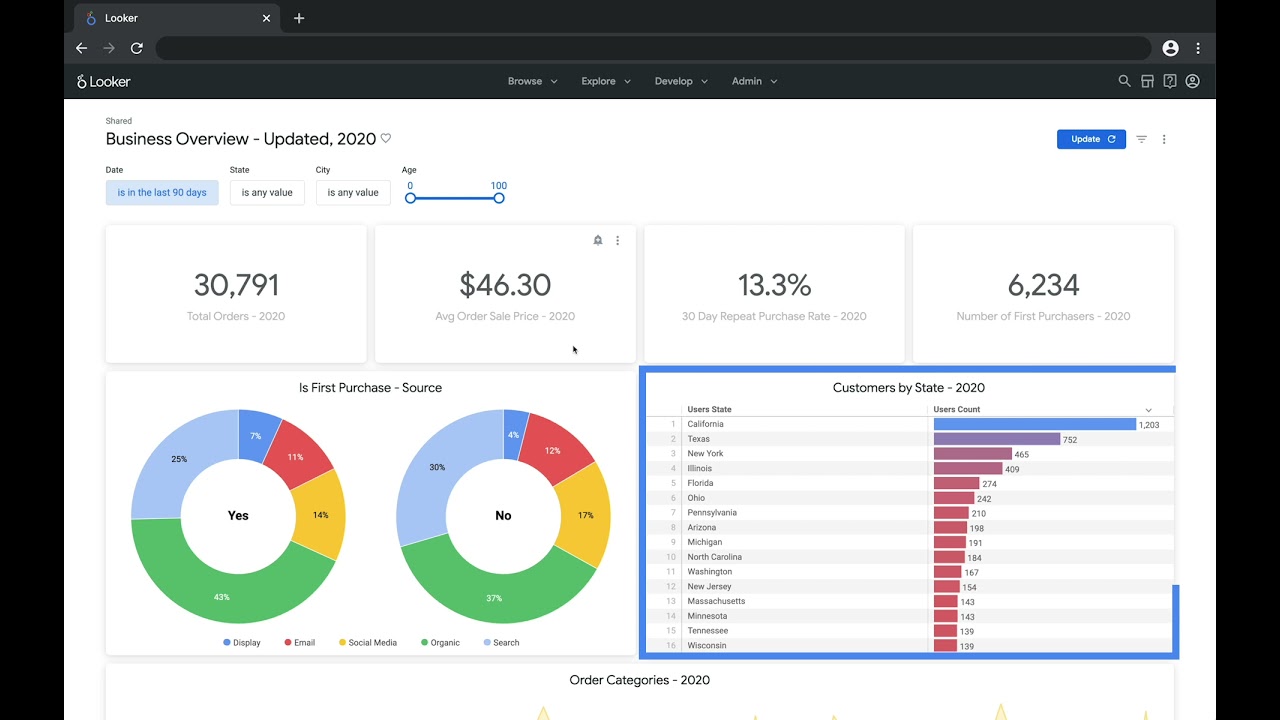This screenshot has height=720, width=1280.
Task: Click the 30,791 Total Orders value
Action: point(236,285)
